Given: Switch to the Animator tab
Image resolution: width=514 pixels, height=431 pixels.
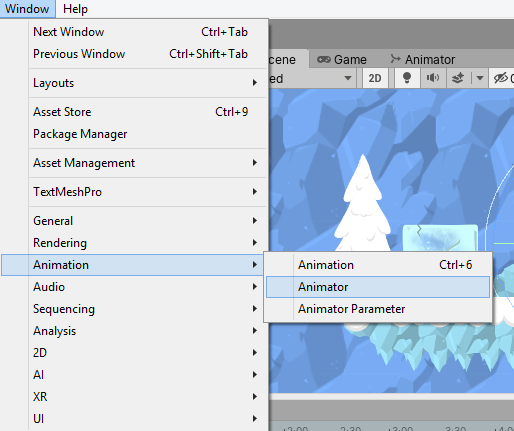Looking at the screenshot, I should 423,60.
